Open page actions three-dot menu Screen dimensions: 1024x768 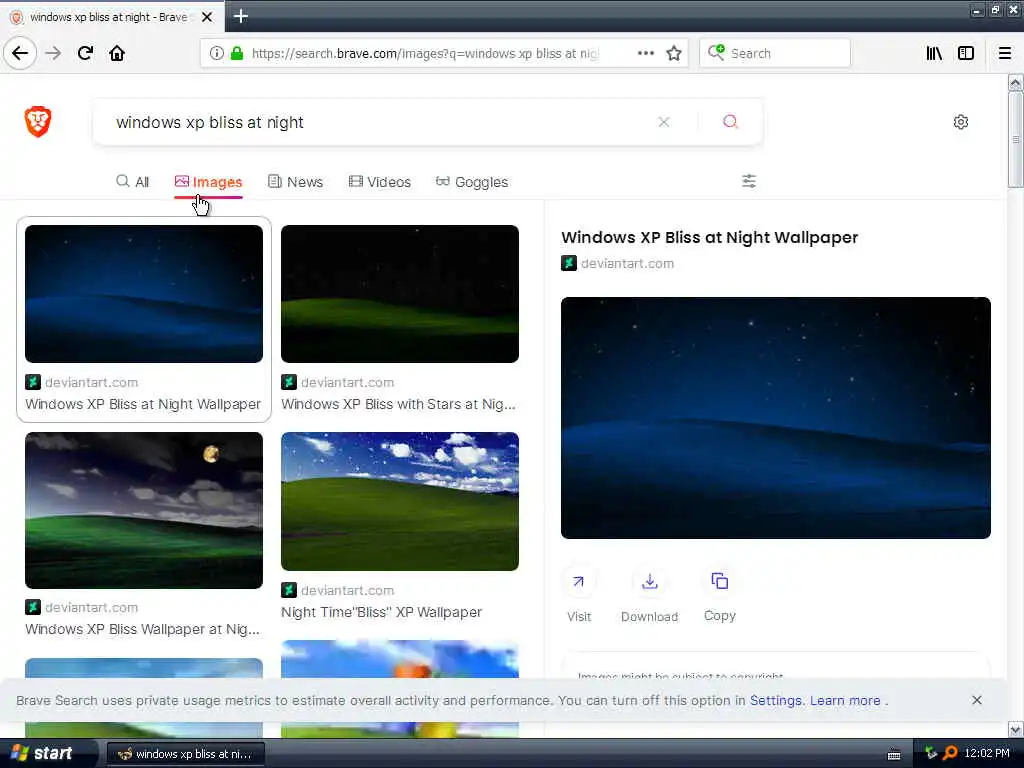click(645, 54)
